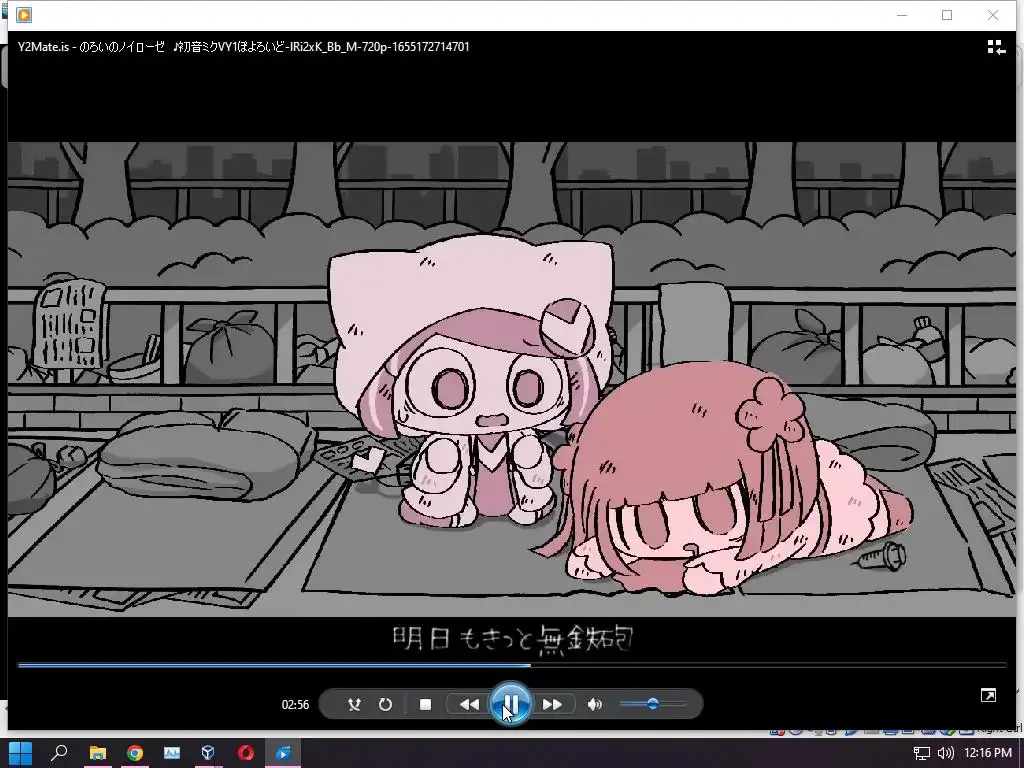Viewport: 1024px width, 768px height.
Task: Mute the player volume
Action: (594, 704)
